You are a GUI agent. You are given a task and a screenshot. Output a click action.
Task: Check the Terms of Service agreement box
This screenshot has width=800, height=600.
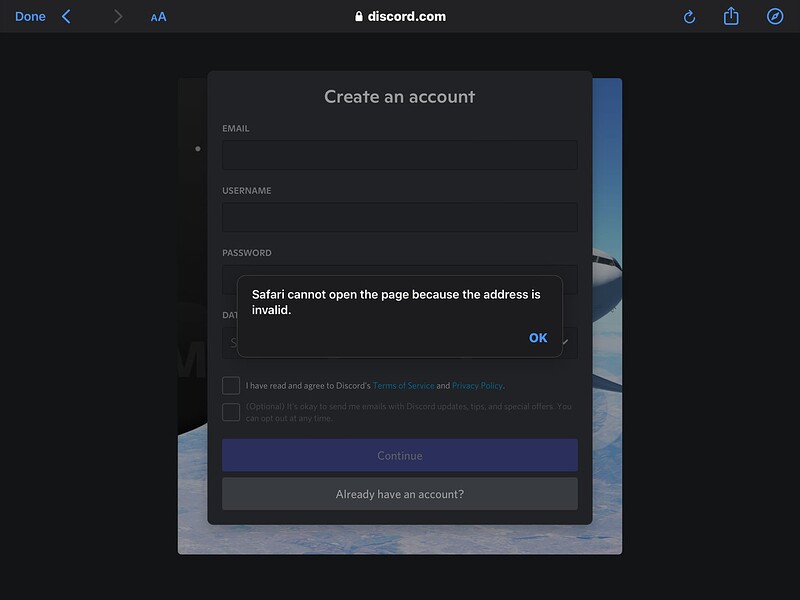[x=231, y=385]
